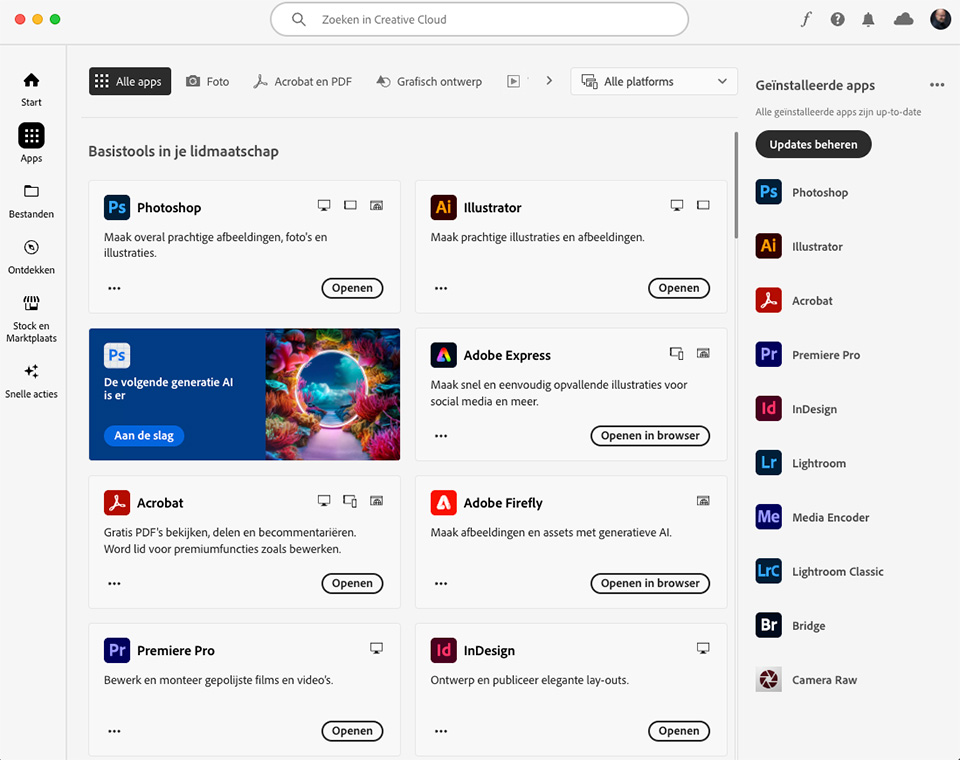
Task: Go to the Start home icon
Action: coord(31,80)
